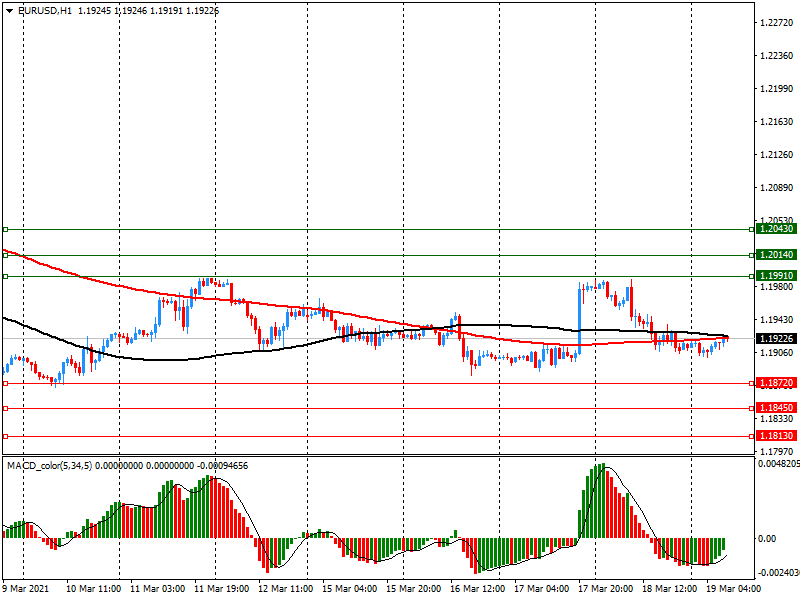This screenshot has width=800, height=600.
Task: Click the green 1.19910 resistance level label
Action: coord(776,276)
